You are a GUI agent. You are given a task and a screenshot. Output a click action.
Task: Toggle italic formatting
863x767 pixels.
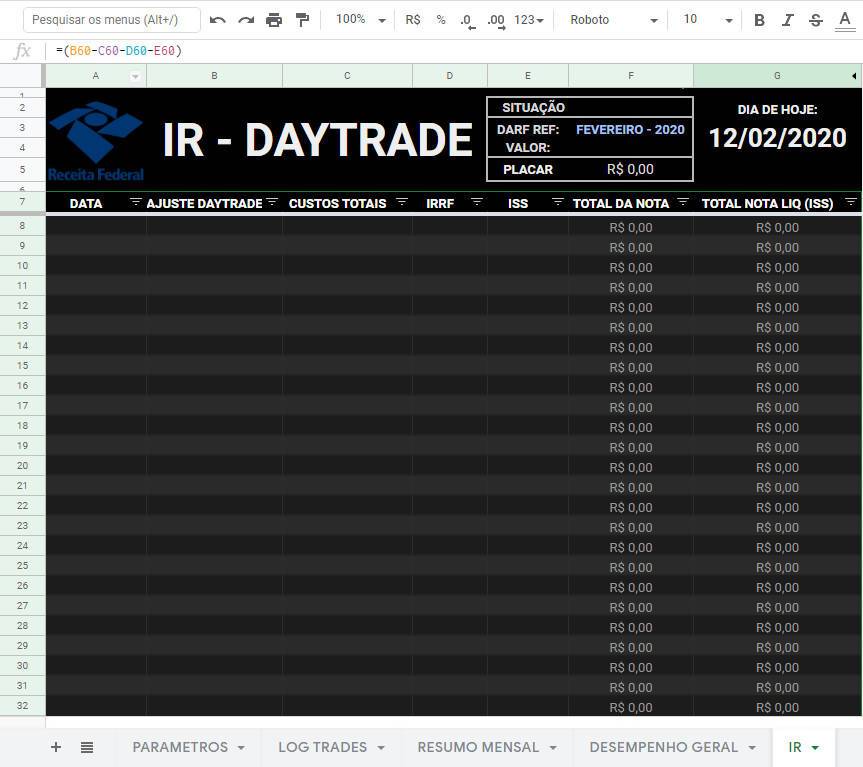pos(787,20)
